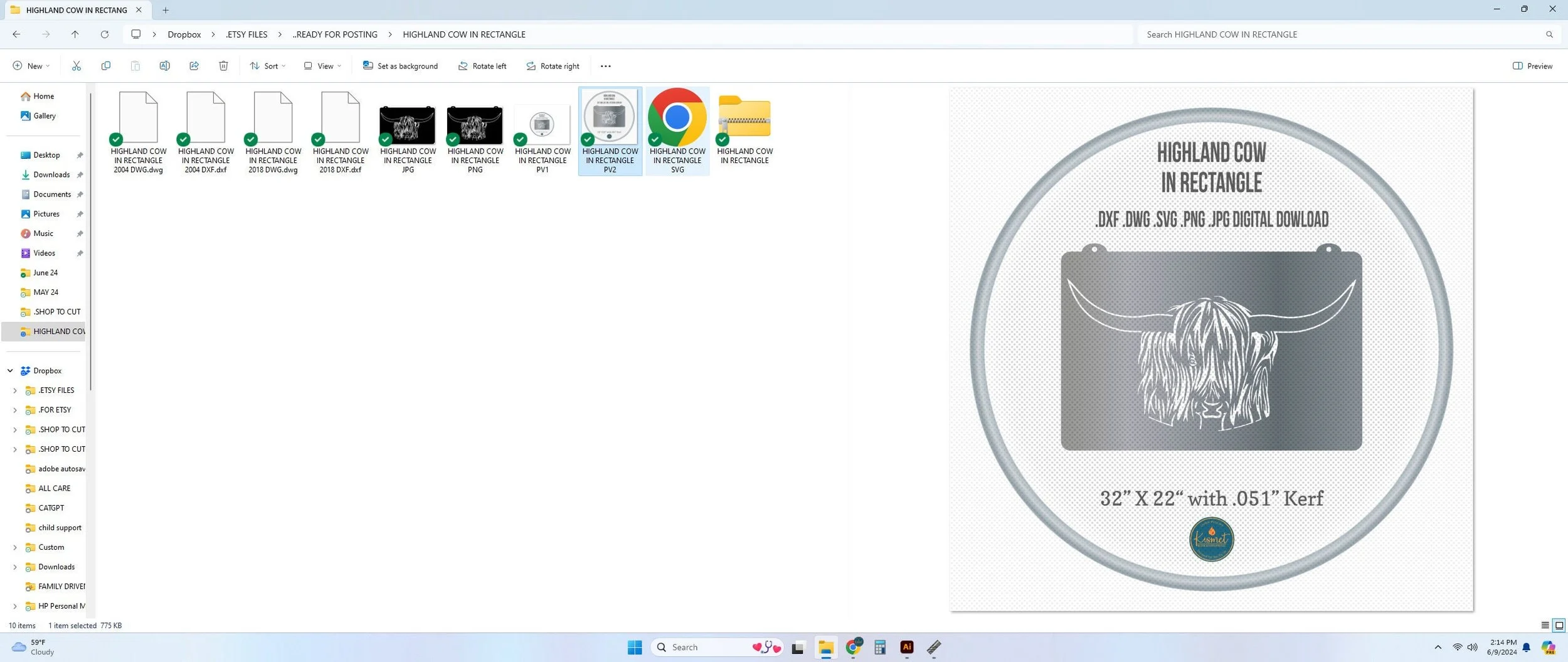Open Task View on the taskbar
Screen dimensions: 1568x662
point(798,647)
